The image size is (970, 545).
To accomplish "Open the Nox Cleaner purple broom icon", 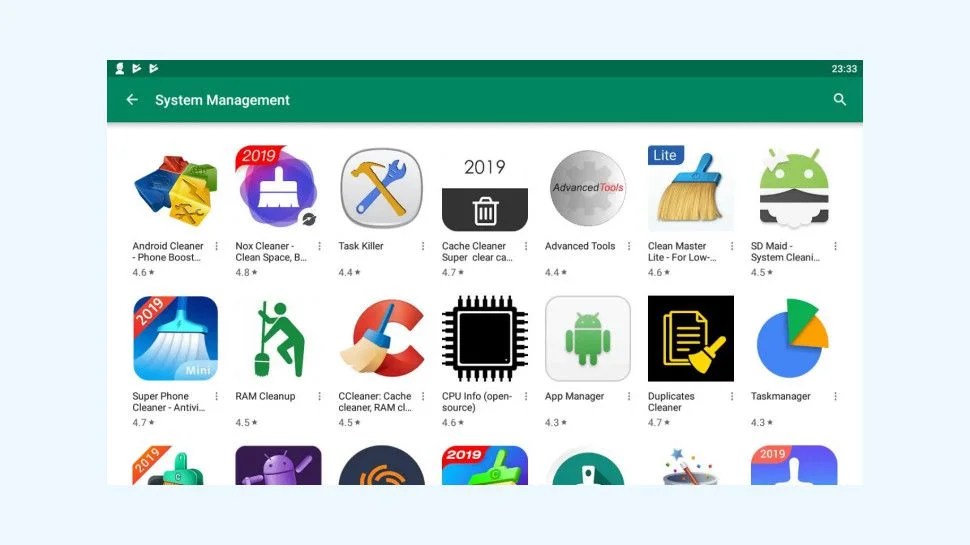I will [x=278, y=188].
